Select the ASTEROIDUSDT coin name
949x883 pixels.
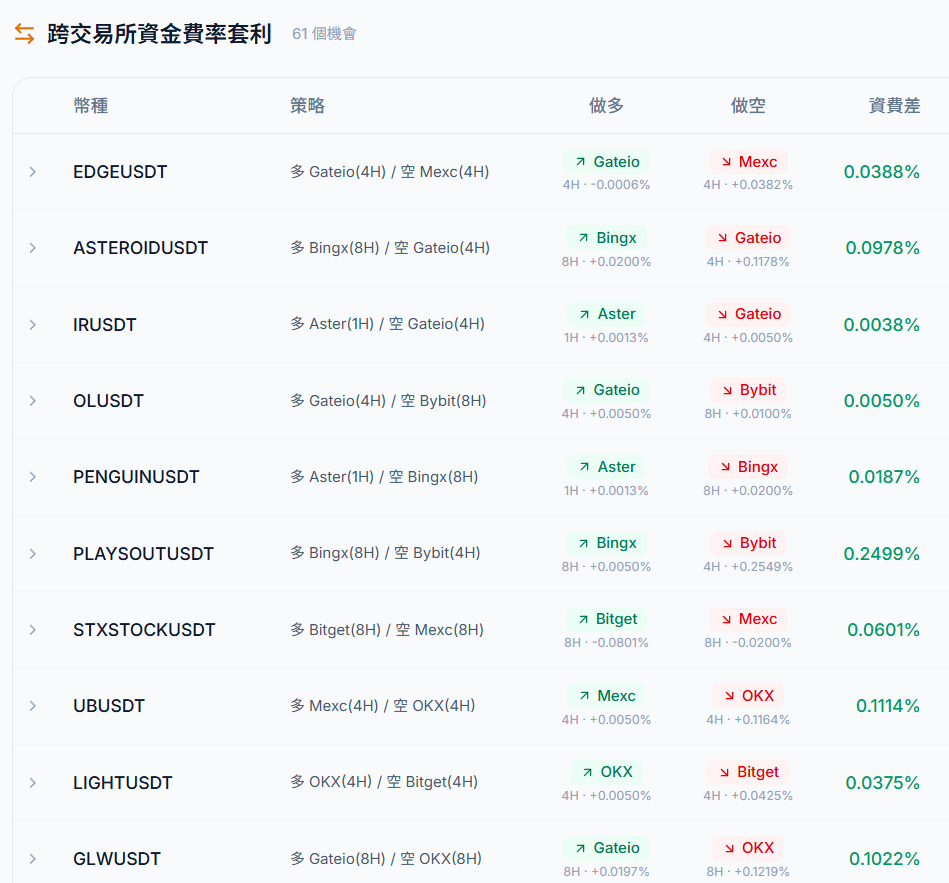140,248
